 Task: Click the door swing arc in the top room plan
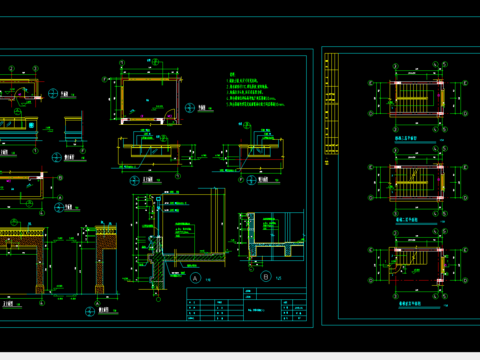[170, 114]
